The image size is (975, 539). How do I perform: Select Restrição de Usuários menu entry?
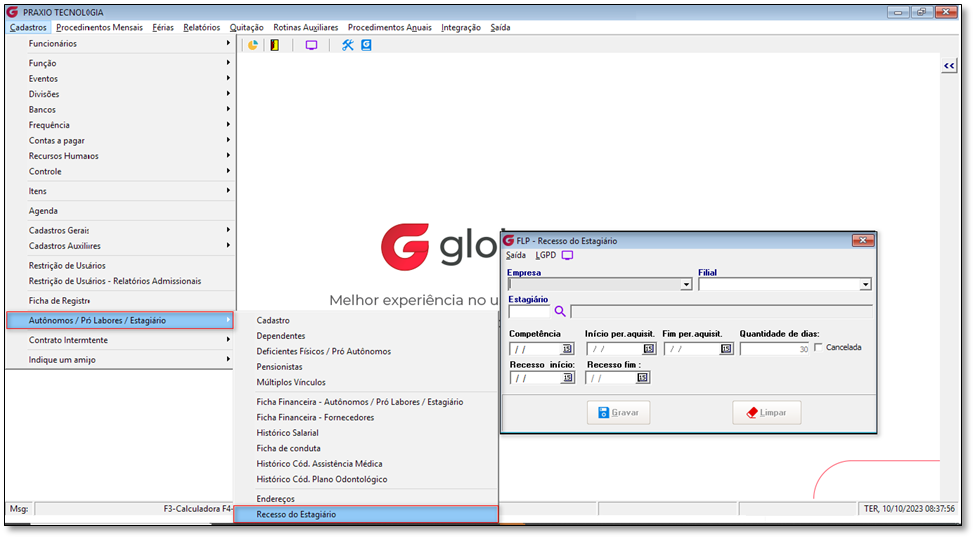point(120,266)
